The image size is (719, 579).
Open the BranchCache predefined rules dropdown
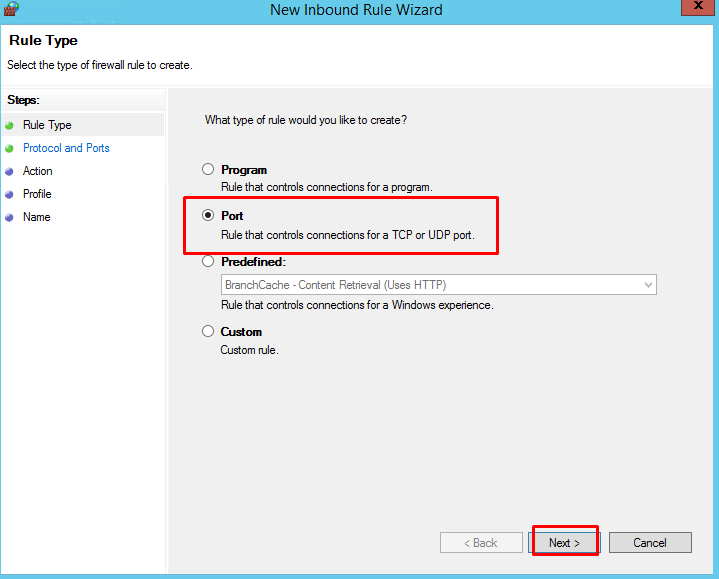point(439,285)
